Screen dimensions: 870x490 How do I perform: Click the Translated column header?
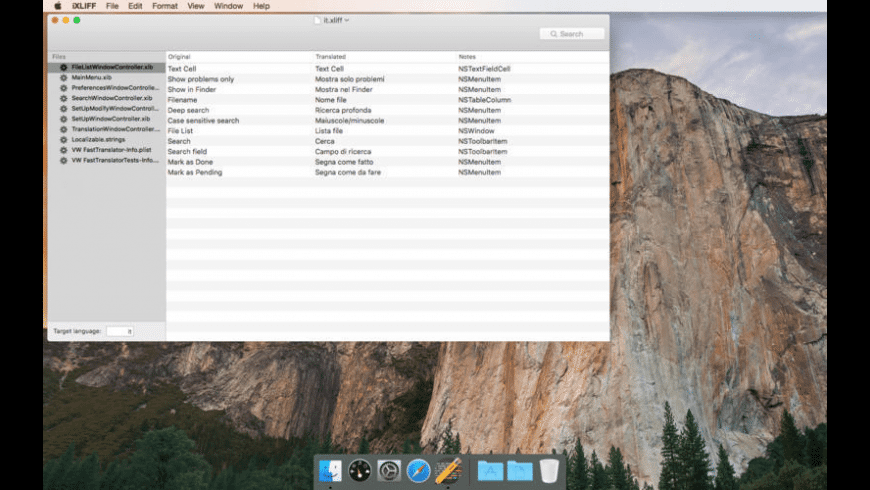[330, 57]
